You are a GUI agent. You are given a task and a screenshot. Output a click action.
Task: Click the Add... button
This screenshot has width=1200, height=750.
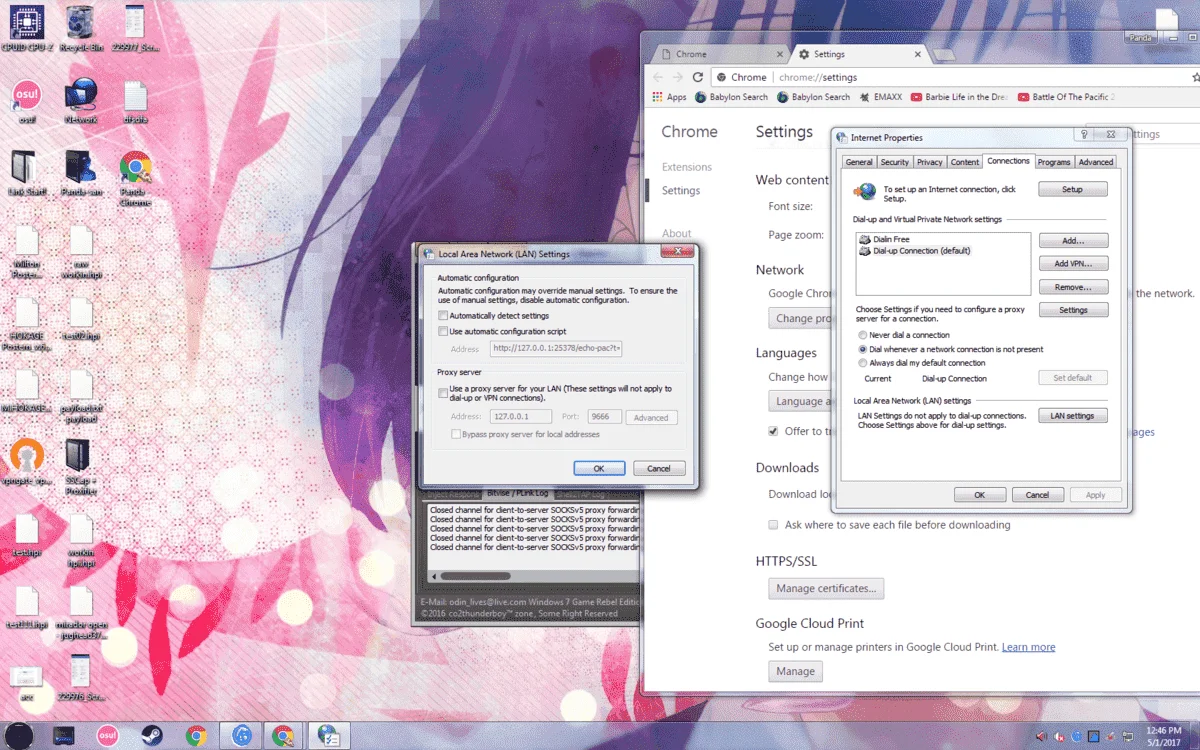1073,241
